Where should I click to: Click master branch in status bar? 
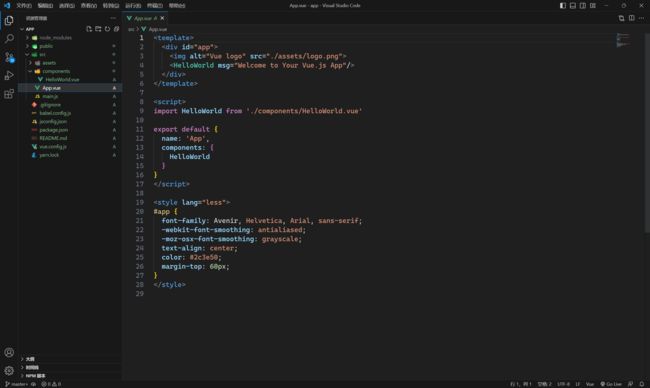[x=17, y=384]
